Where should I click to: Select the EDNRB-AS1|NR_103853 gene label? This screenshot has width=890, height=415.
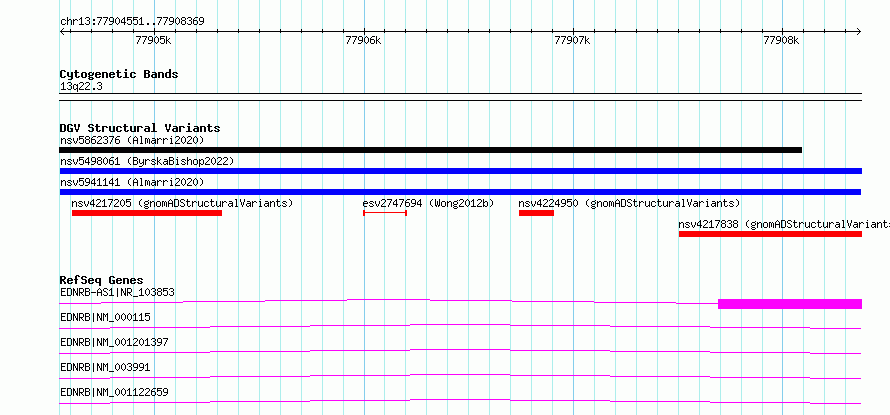point(117,292)
